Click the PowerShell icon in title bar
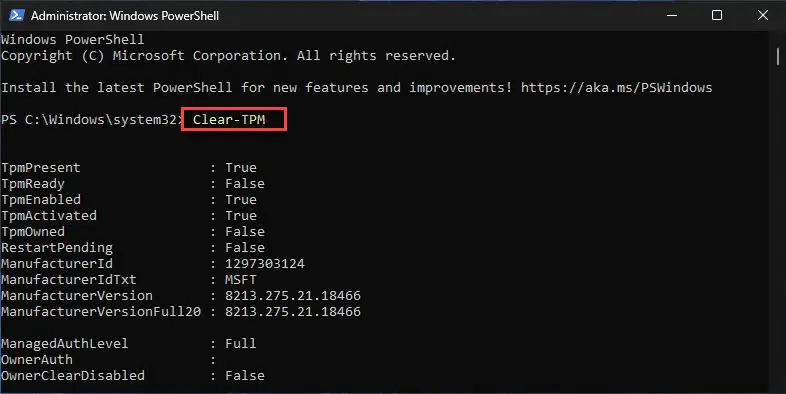The height and width of the screenshot is (394, 786). pyautogui.click(x=16, y=16)
